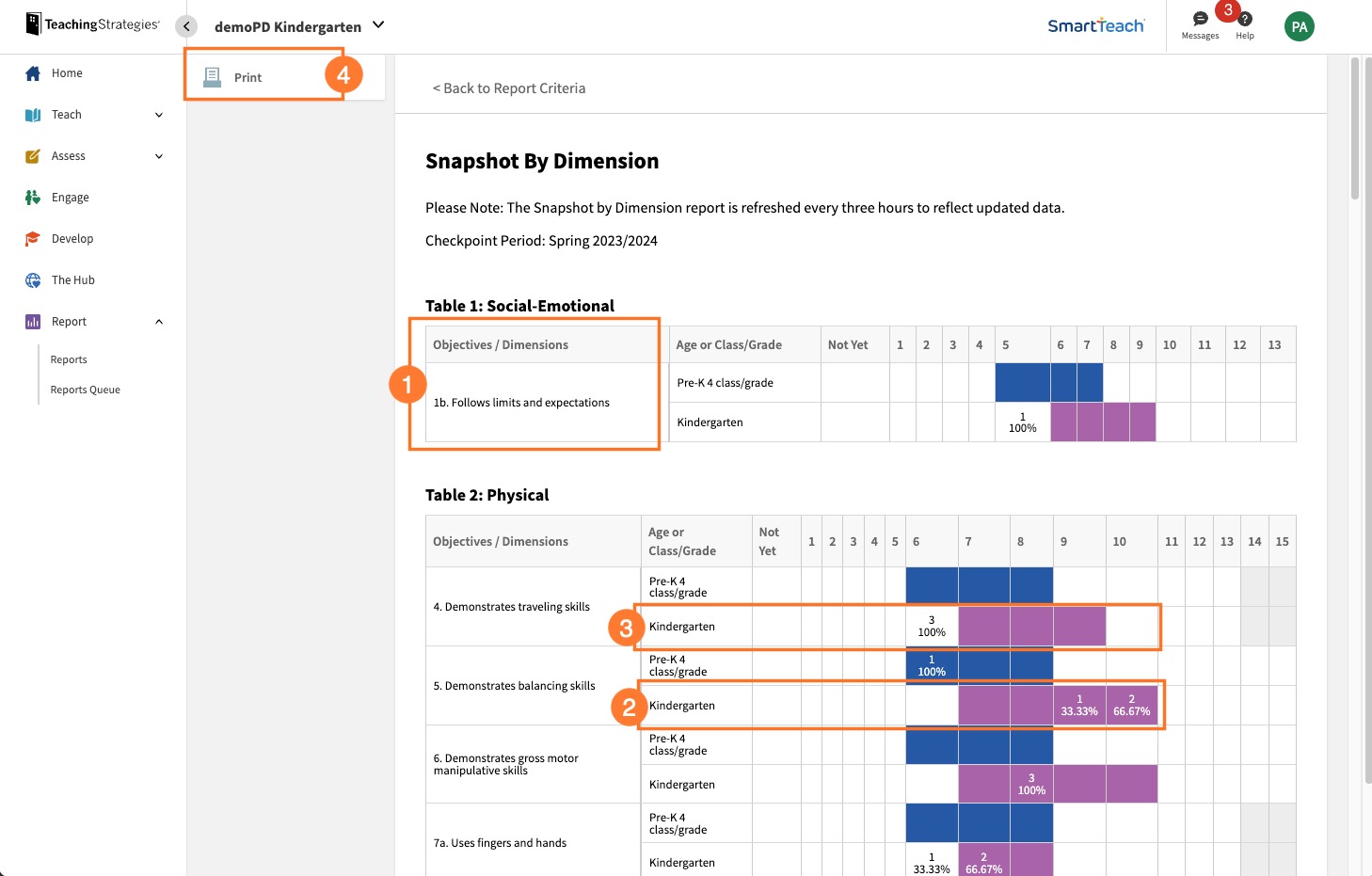Expand the Teach menu chevron
The image size is (1372, 876).
point(158,114)
